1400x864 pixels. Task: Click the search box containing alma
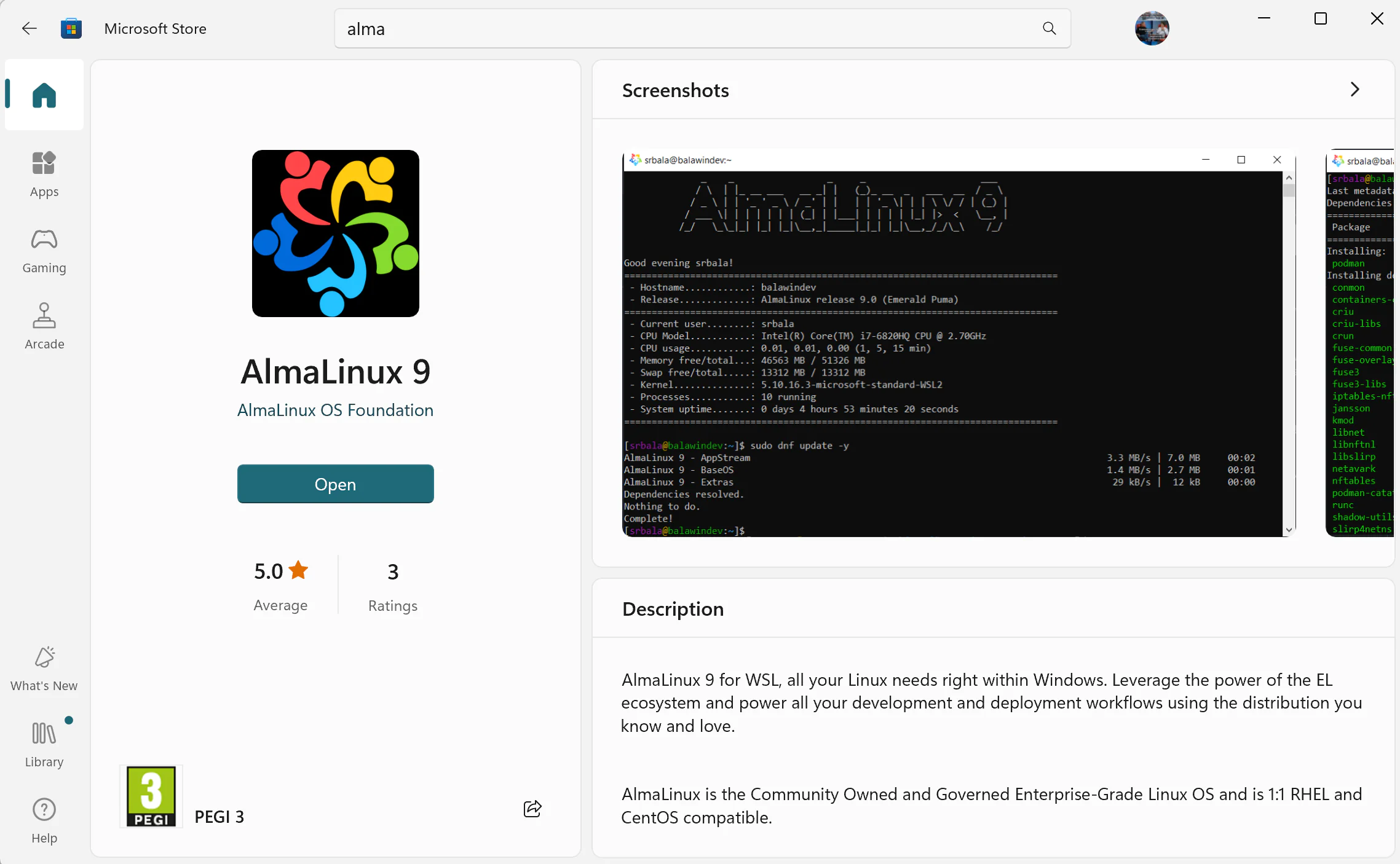click(x=702, y=28)
